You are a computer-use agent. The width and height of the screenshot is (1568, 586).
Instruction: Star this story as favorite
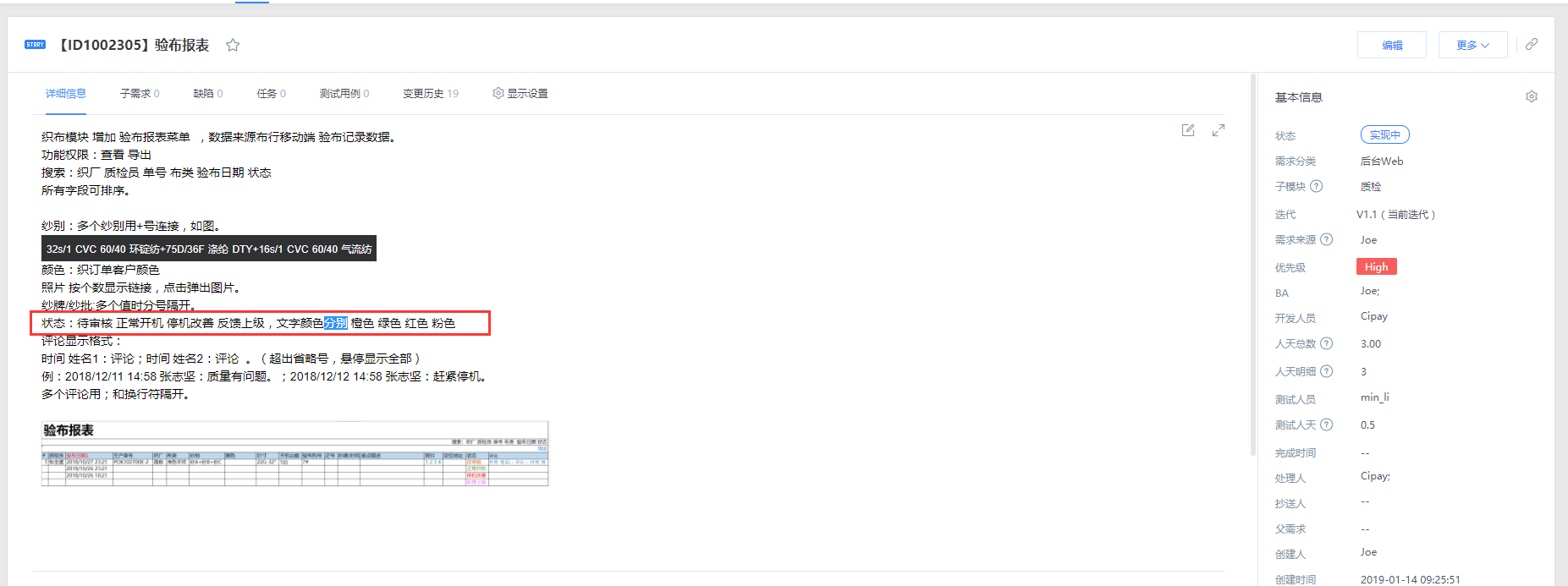[233, 45]
